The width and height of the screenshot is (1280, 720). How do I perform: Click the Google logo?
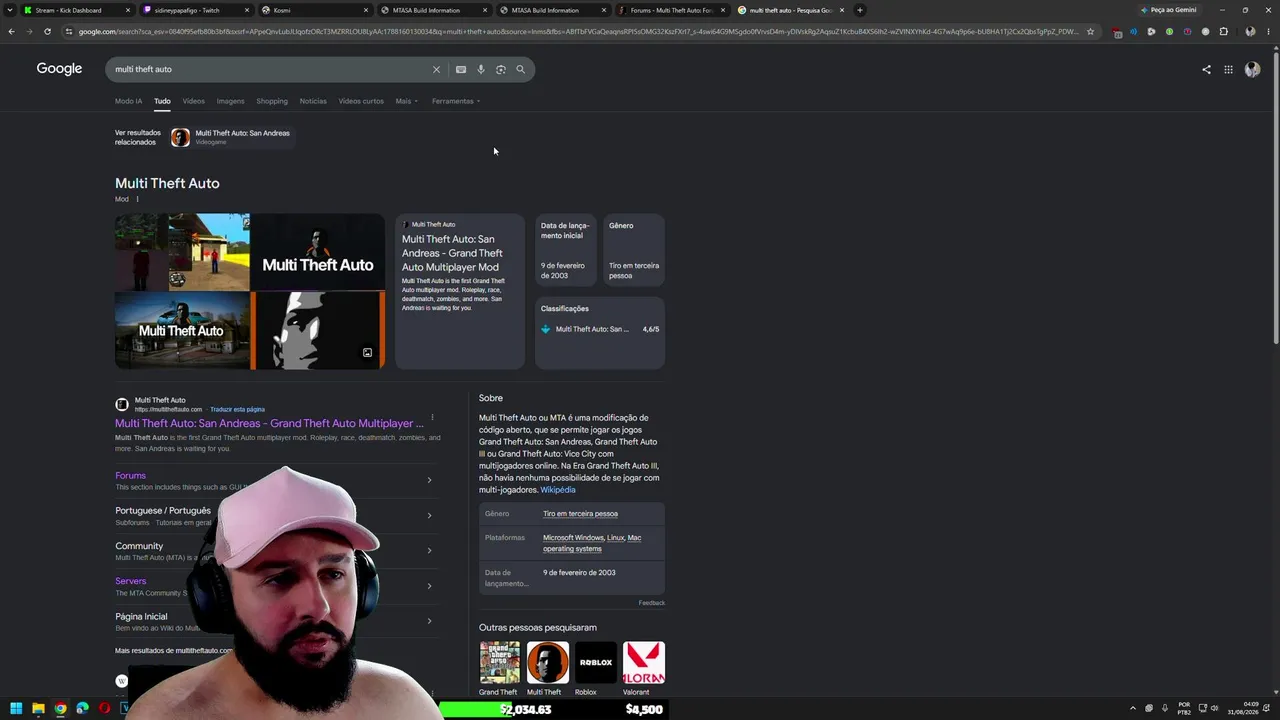[x=59, y=68]
